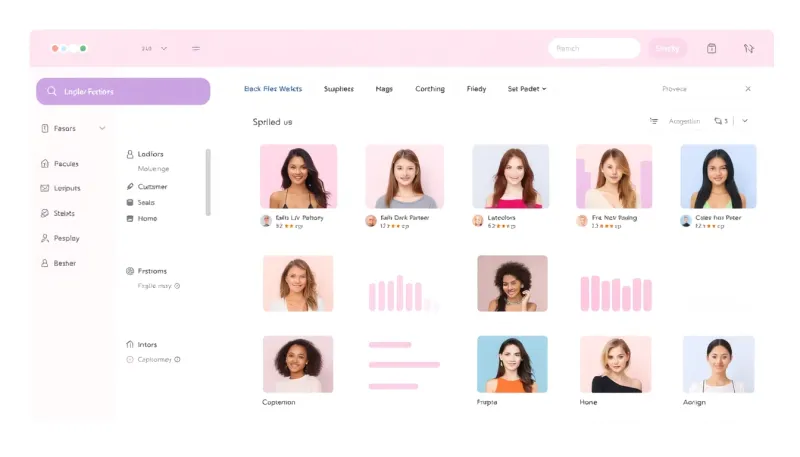Expand the Fasors chevron

pyautogui.click(x=102, y=129)
